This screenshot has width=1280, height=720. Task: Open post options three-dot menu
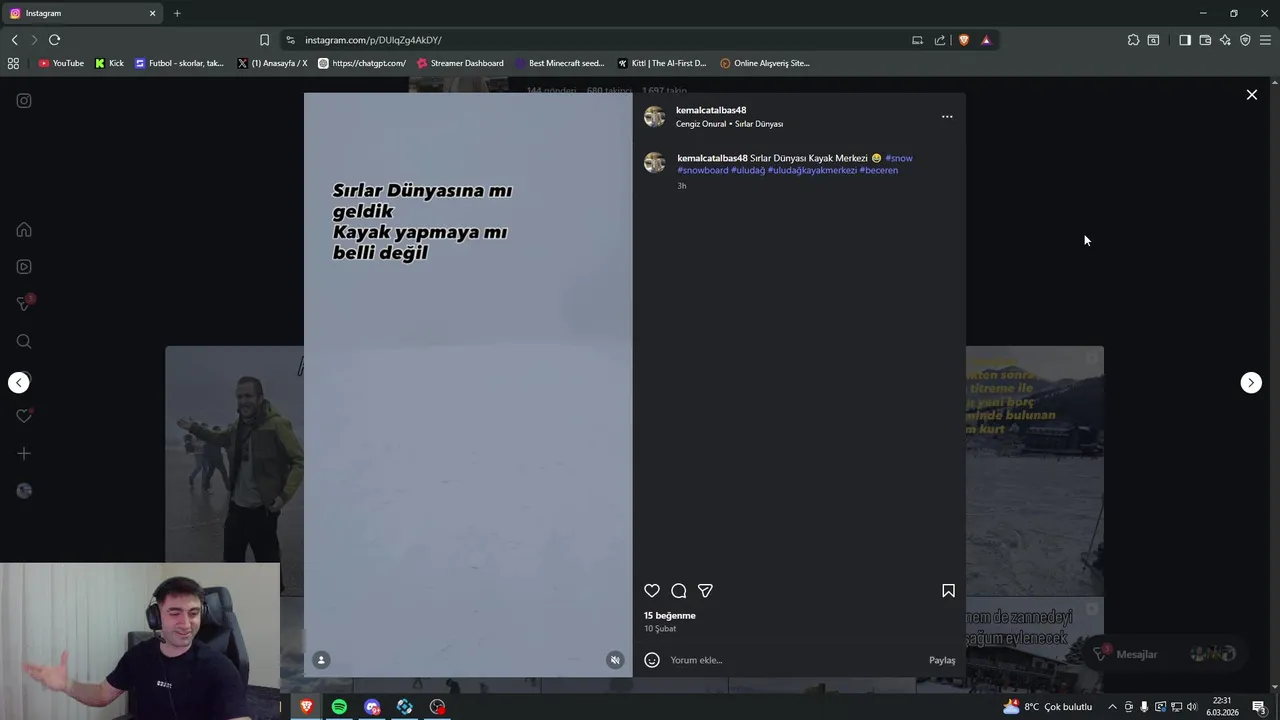pos(947,117)
